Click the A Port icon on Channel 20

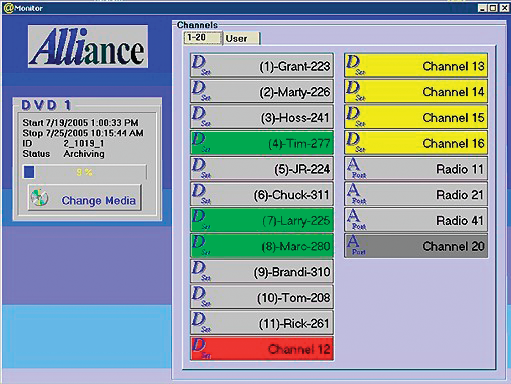click(356, 245)
